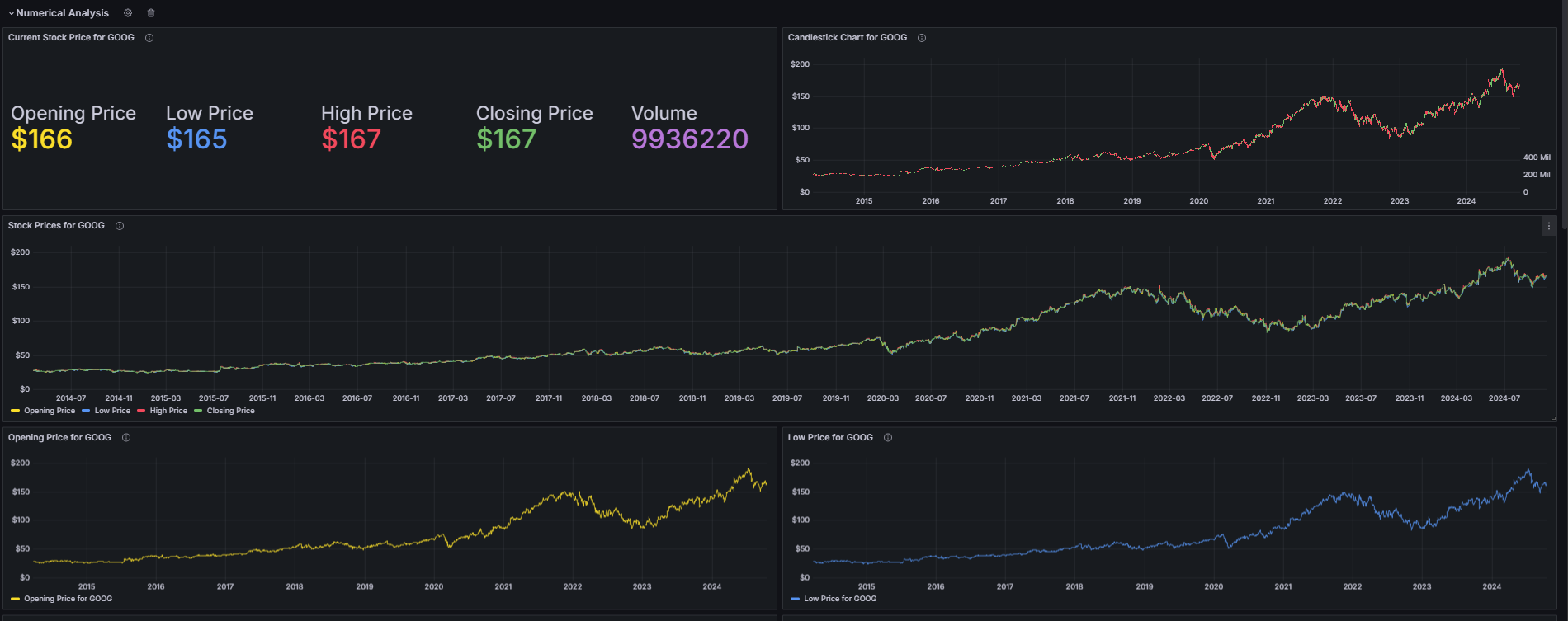This screenshot has height=621, width=1568.
Task: Toggle Closing Price series in Stock Prices legend
Action: click(x=230, y=411)
